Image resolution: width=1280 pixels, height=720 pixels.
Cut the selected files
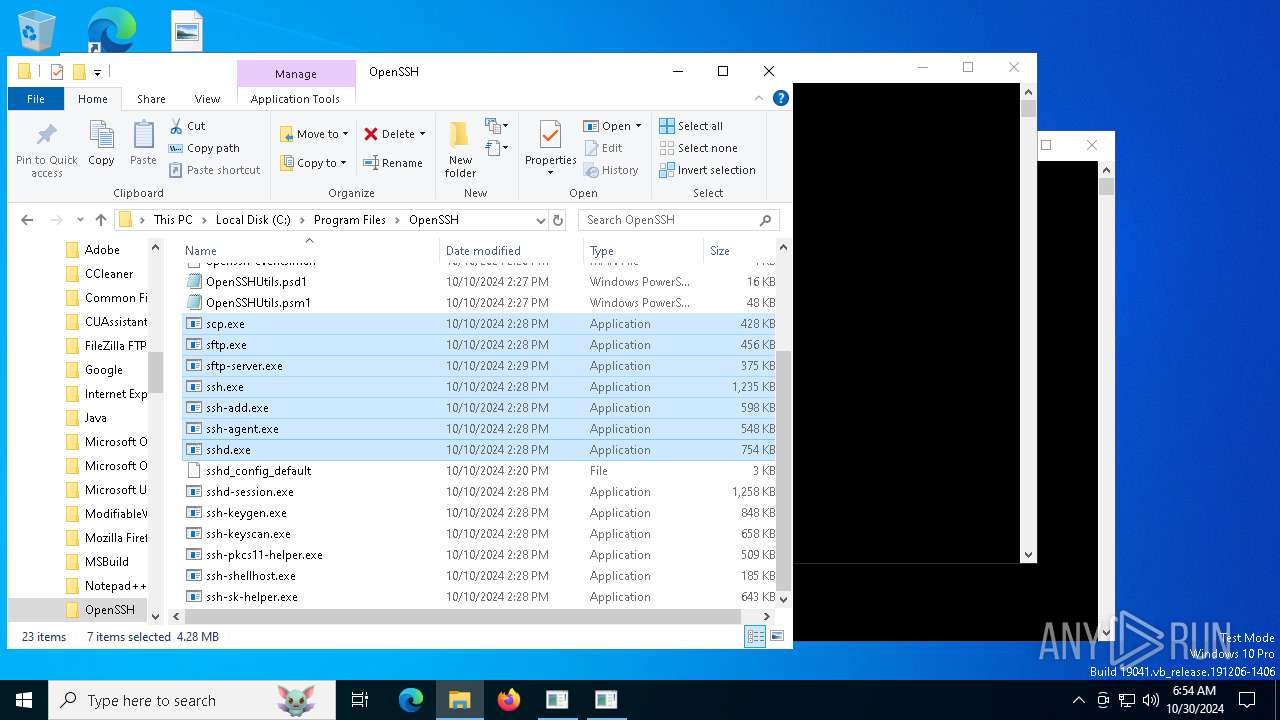click(x=187, y=126)
